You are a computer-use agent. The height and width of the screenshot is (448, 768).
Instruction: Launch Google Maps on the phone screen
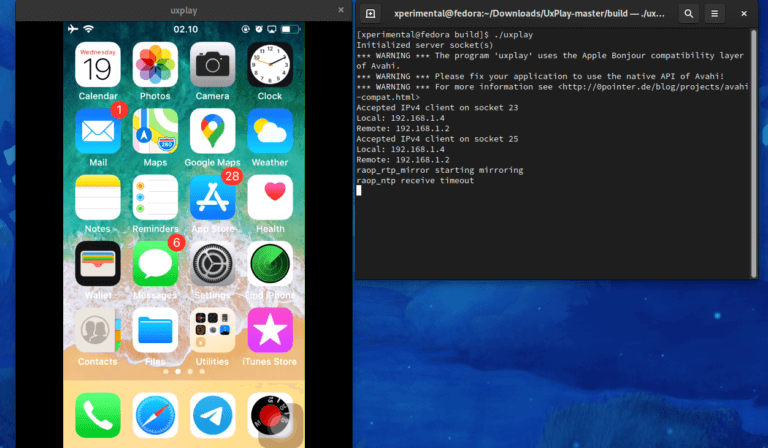click(x=212, y=131)
